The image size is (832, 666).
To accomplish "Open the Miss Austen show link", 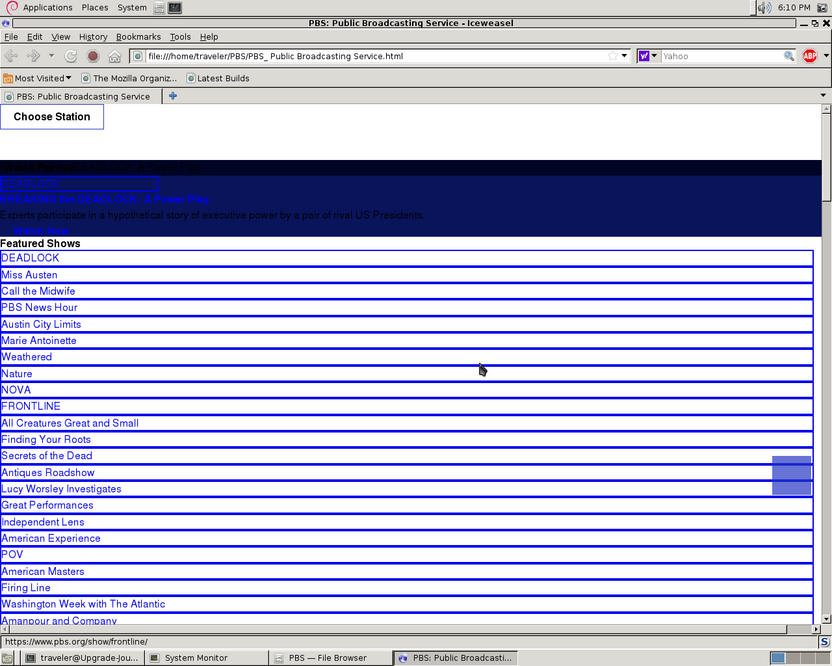I will (406, 275).
